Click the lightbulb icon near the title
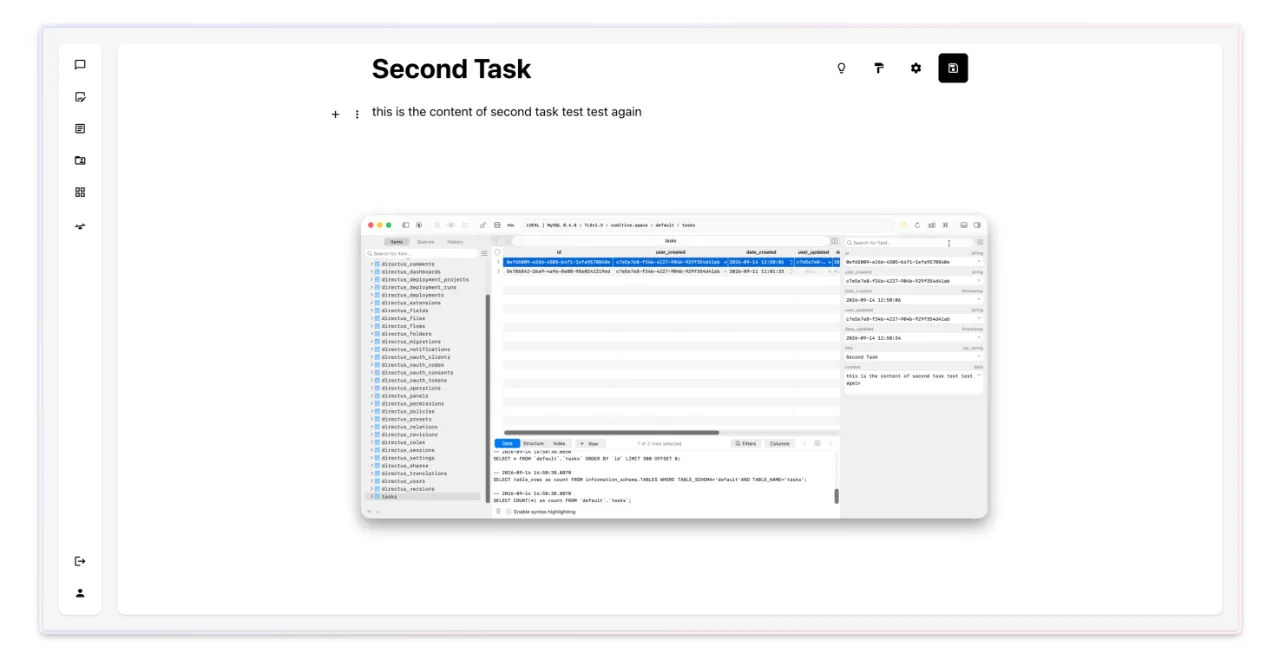Screen dimensions: 1280x656 [841, 68]
